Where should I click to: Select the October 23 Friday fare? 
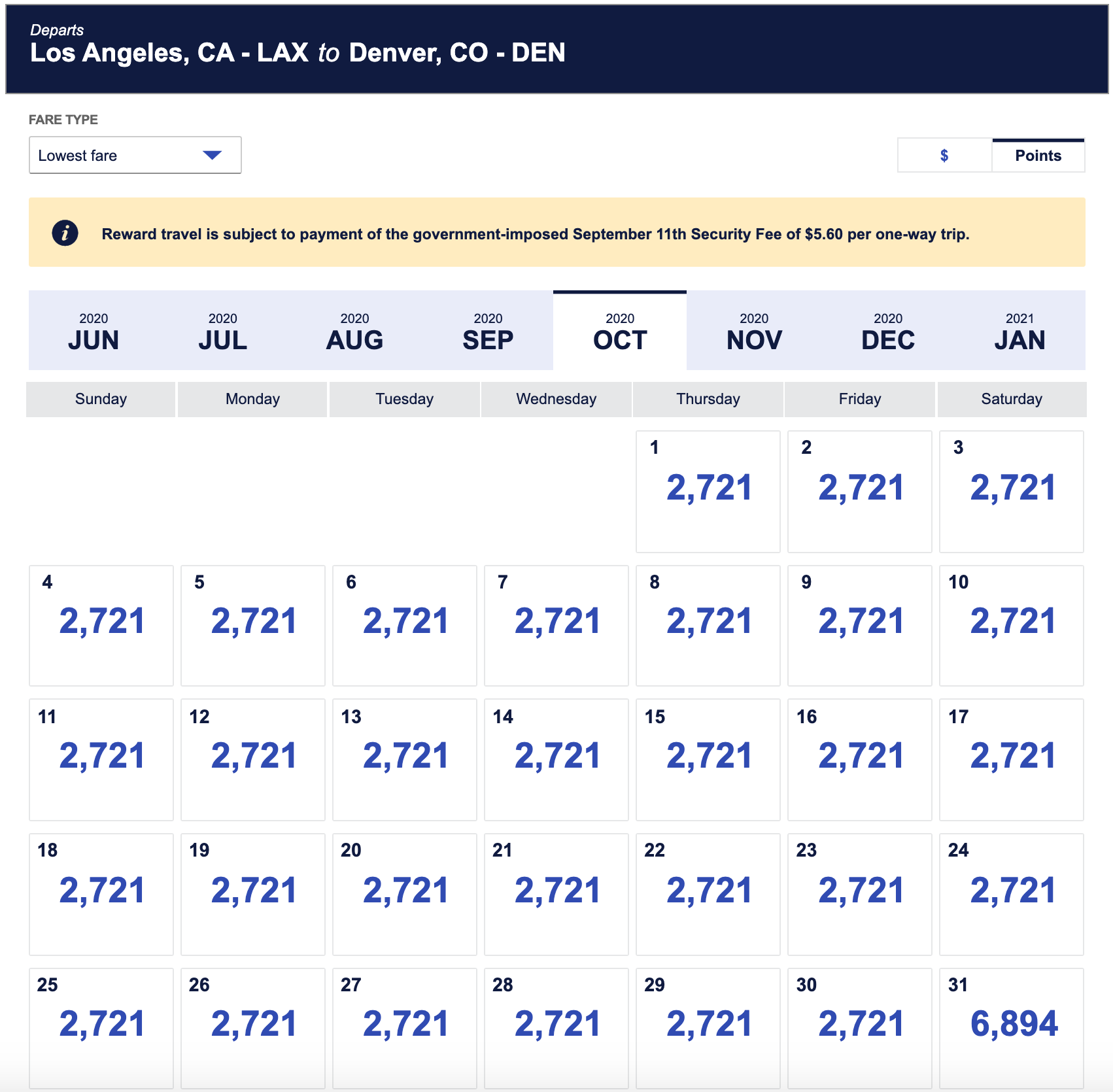tap(860, 892)
